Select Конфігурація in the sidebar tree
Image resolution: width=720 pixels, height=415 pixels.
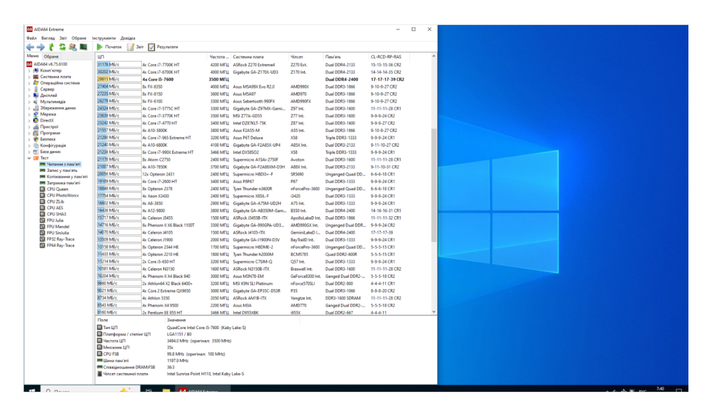(50, 145)
